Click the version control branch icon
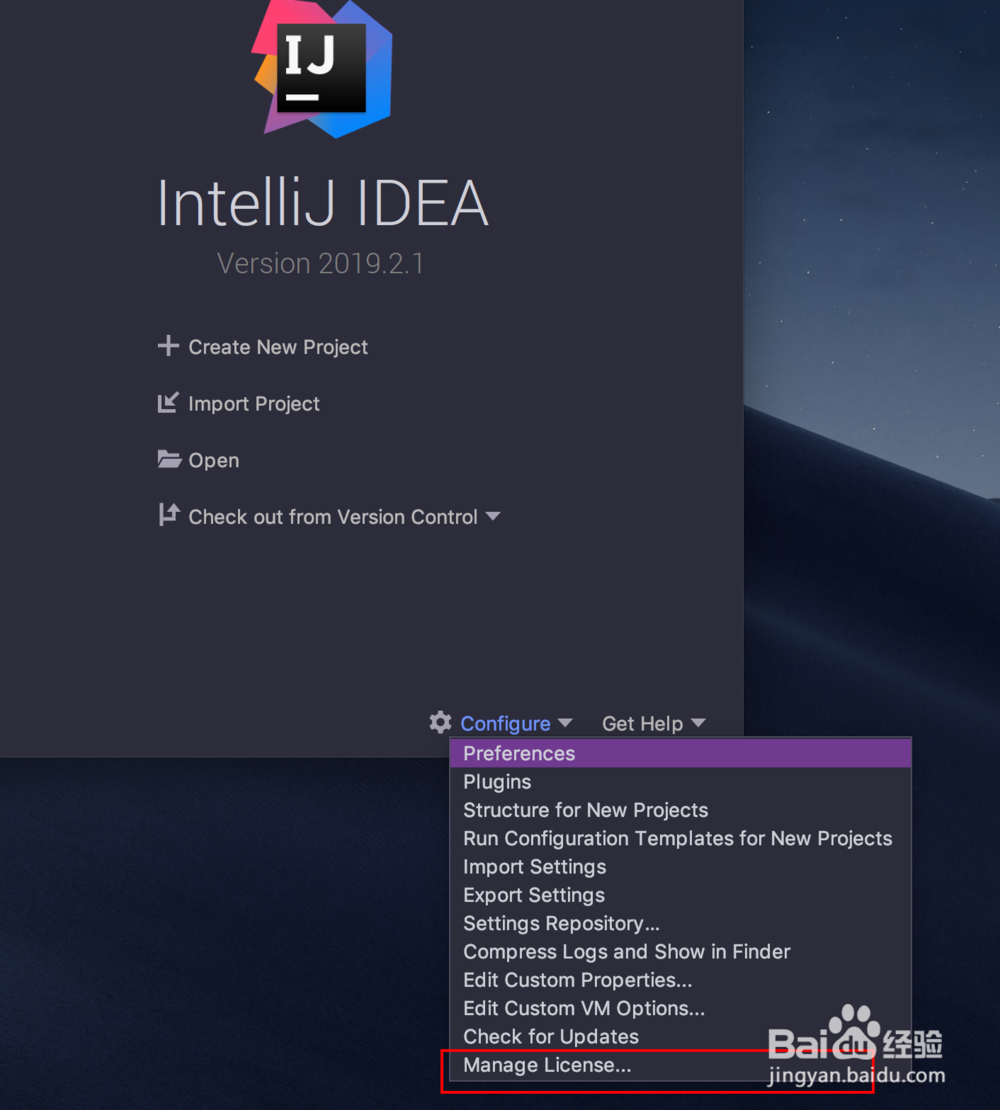Viewport: 1000px width, 1110px height. 167,515
